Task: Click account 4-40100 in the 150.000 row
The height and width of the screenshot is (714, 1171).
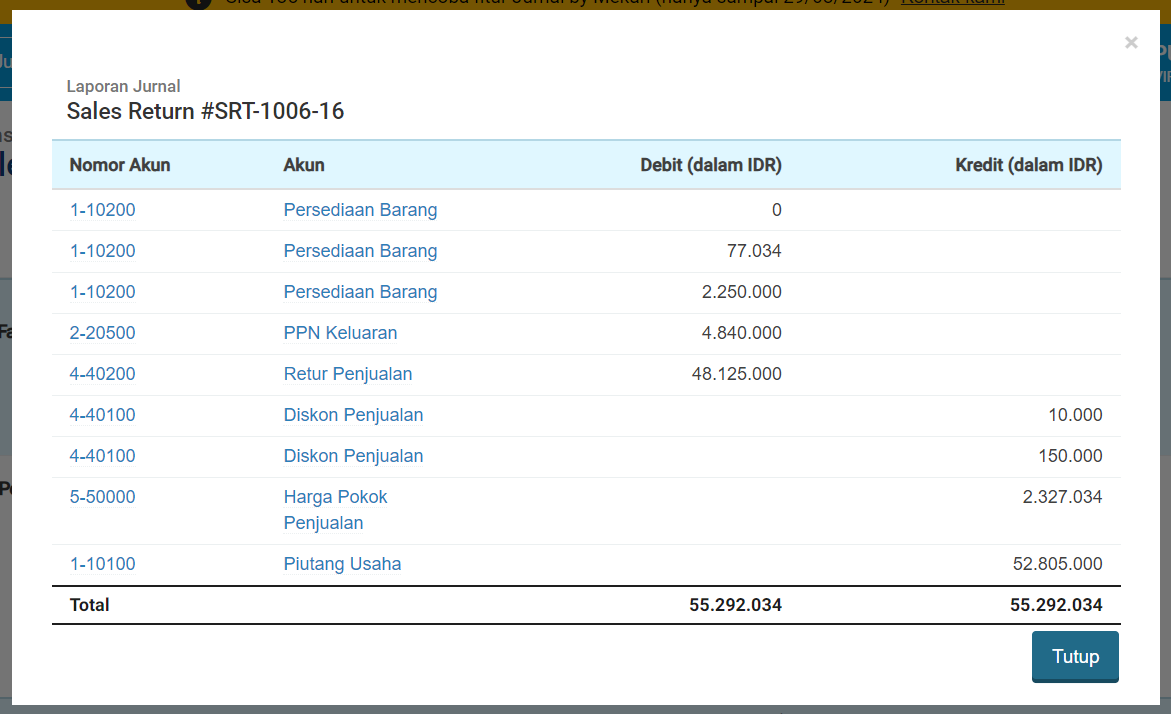Action: click(x=102, y=456)
